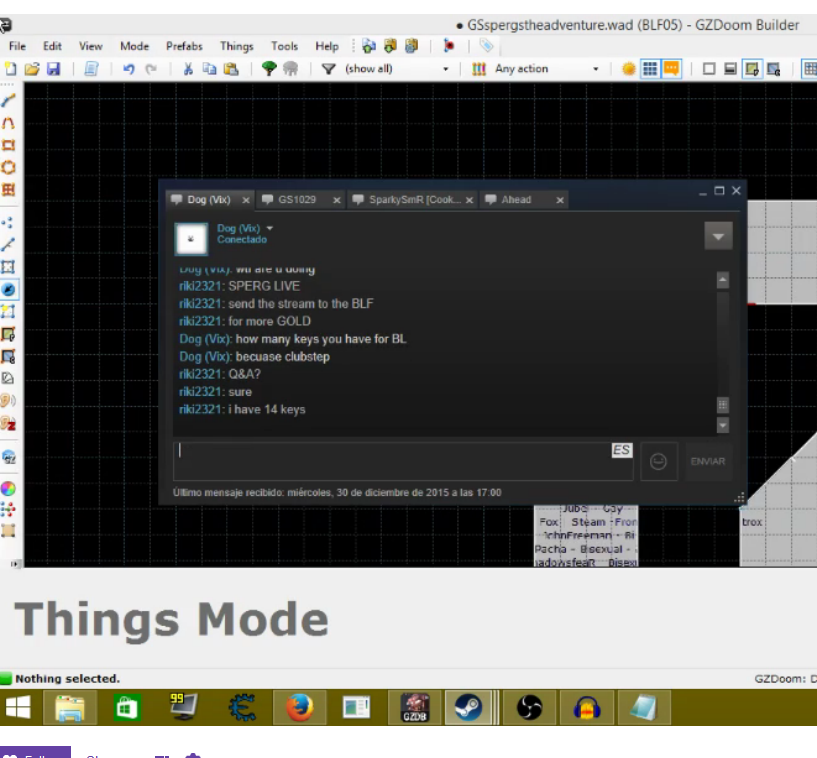The image size is (817, 758).
Task: Copy the selection
Action: (209, 69)
